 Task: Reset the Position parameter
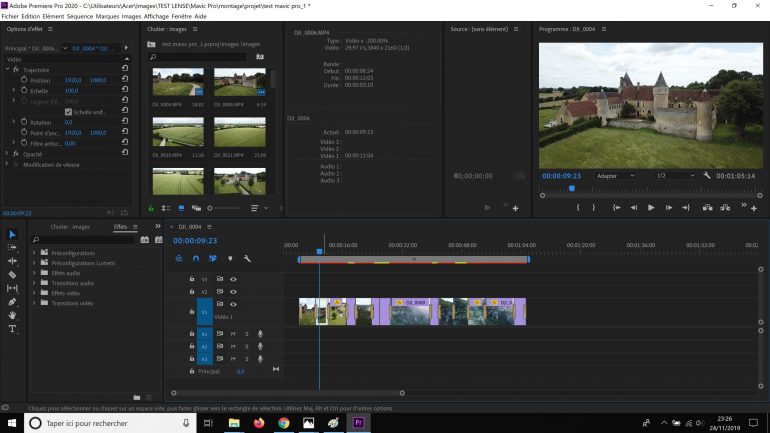(124, 80)
